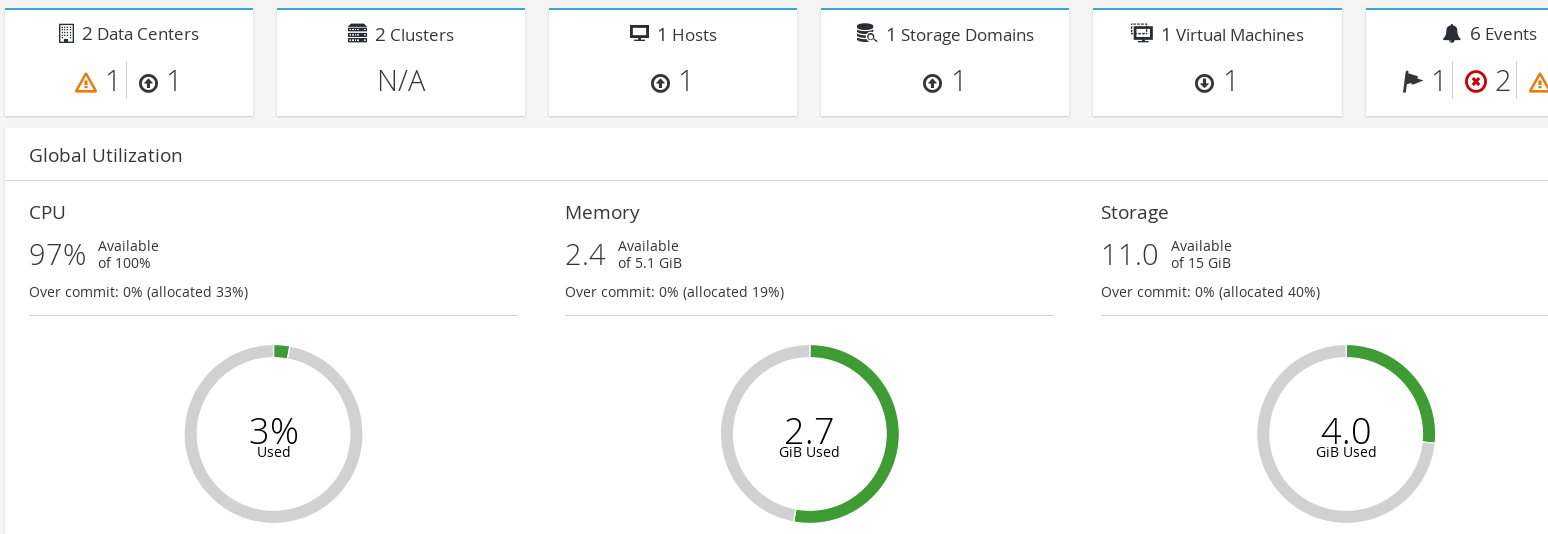This screenshot has height=534, width=1548.
Task: Click the Virtual Machines down status icon
Action: click(x=1204, y=84)
